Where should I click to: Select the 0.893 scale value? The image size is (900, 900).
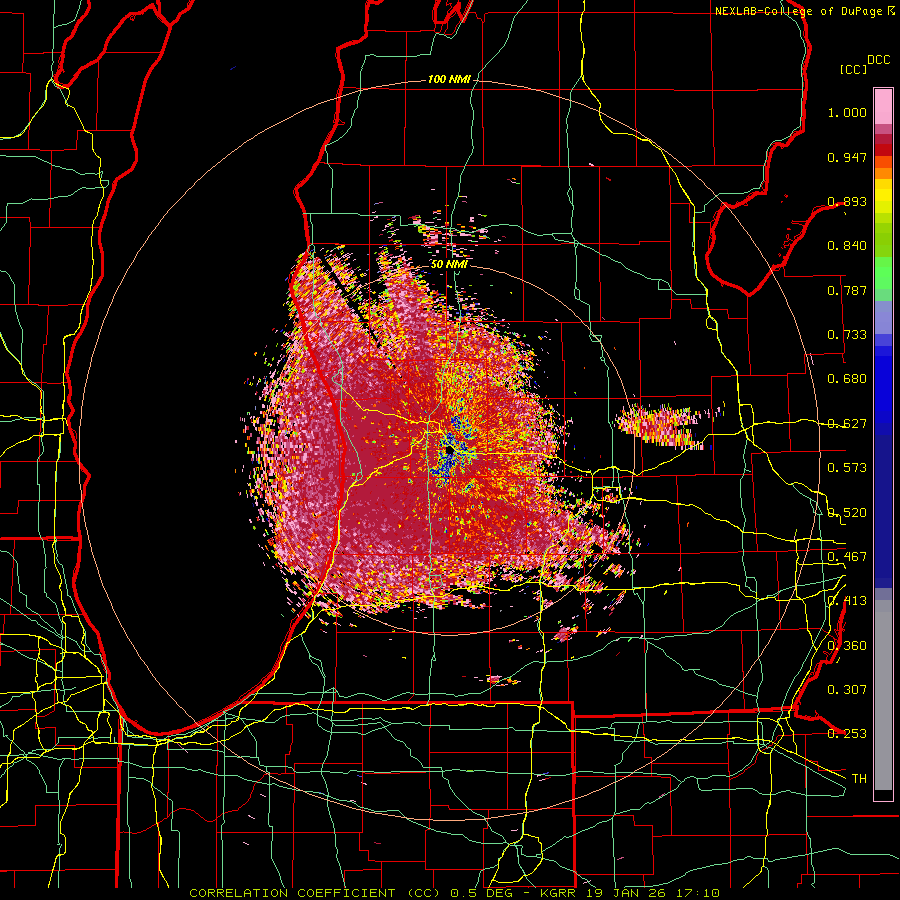tap(847, 201)
